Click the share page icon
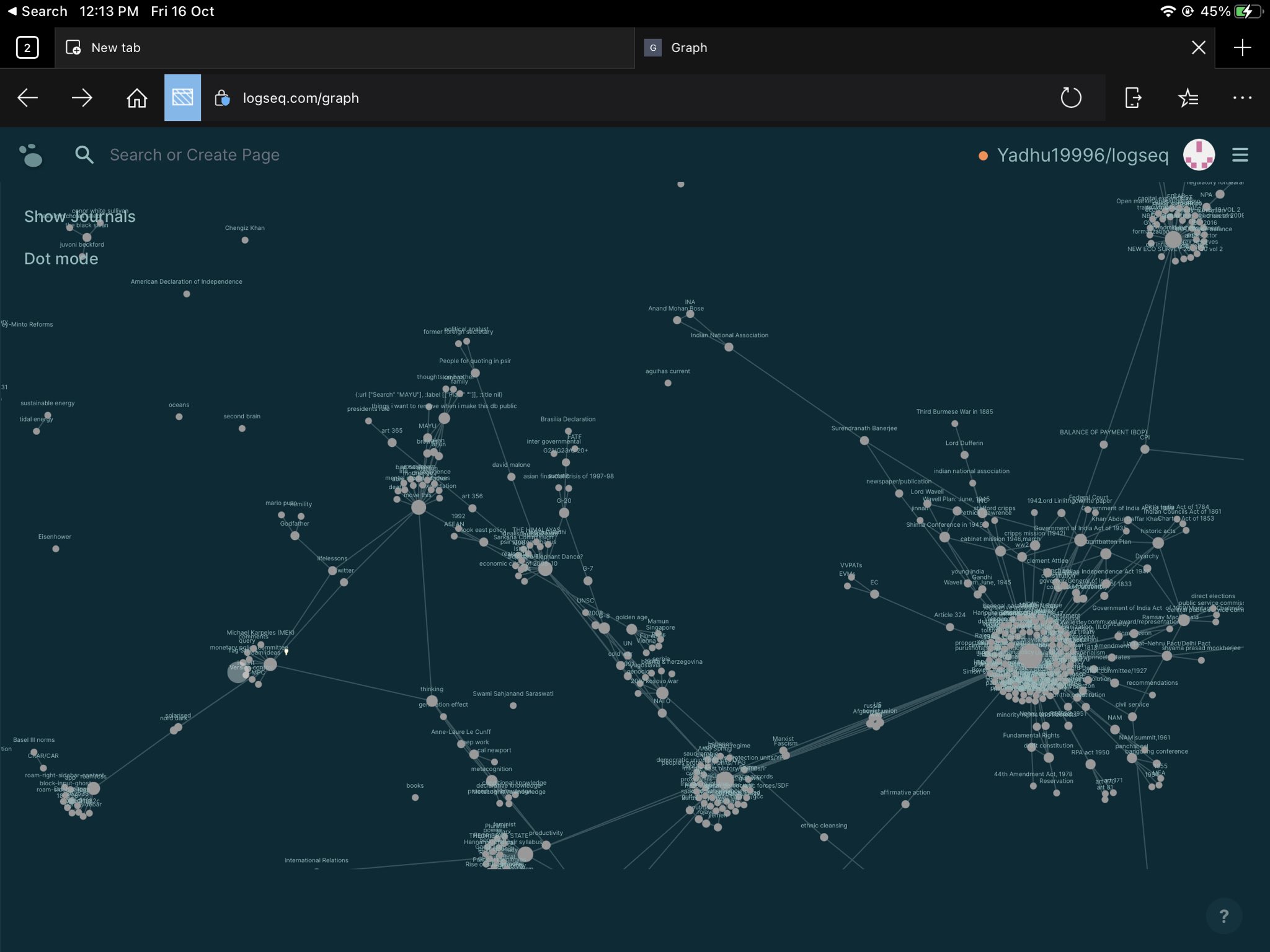This screenshot has width=1270, height=952. pyautogui.click(x=1132, y=98)
